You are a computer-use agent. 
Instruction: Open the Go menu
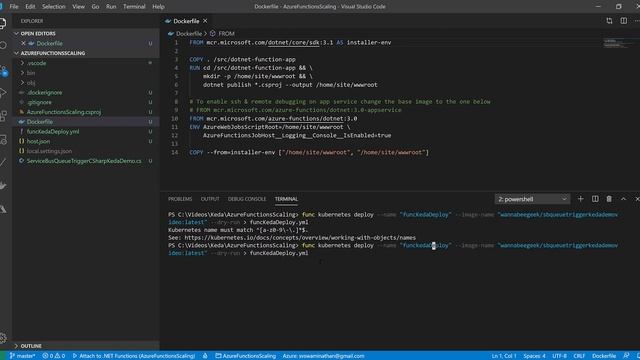tap(95, 7)
